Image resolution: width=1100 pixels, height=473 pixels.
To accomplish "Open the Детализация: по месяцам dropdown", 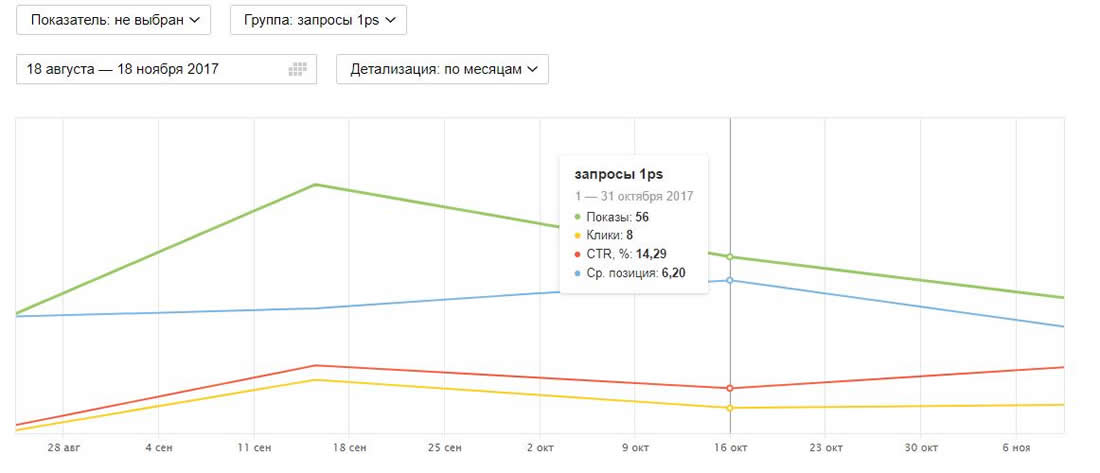I will [442, 70].
